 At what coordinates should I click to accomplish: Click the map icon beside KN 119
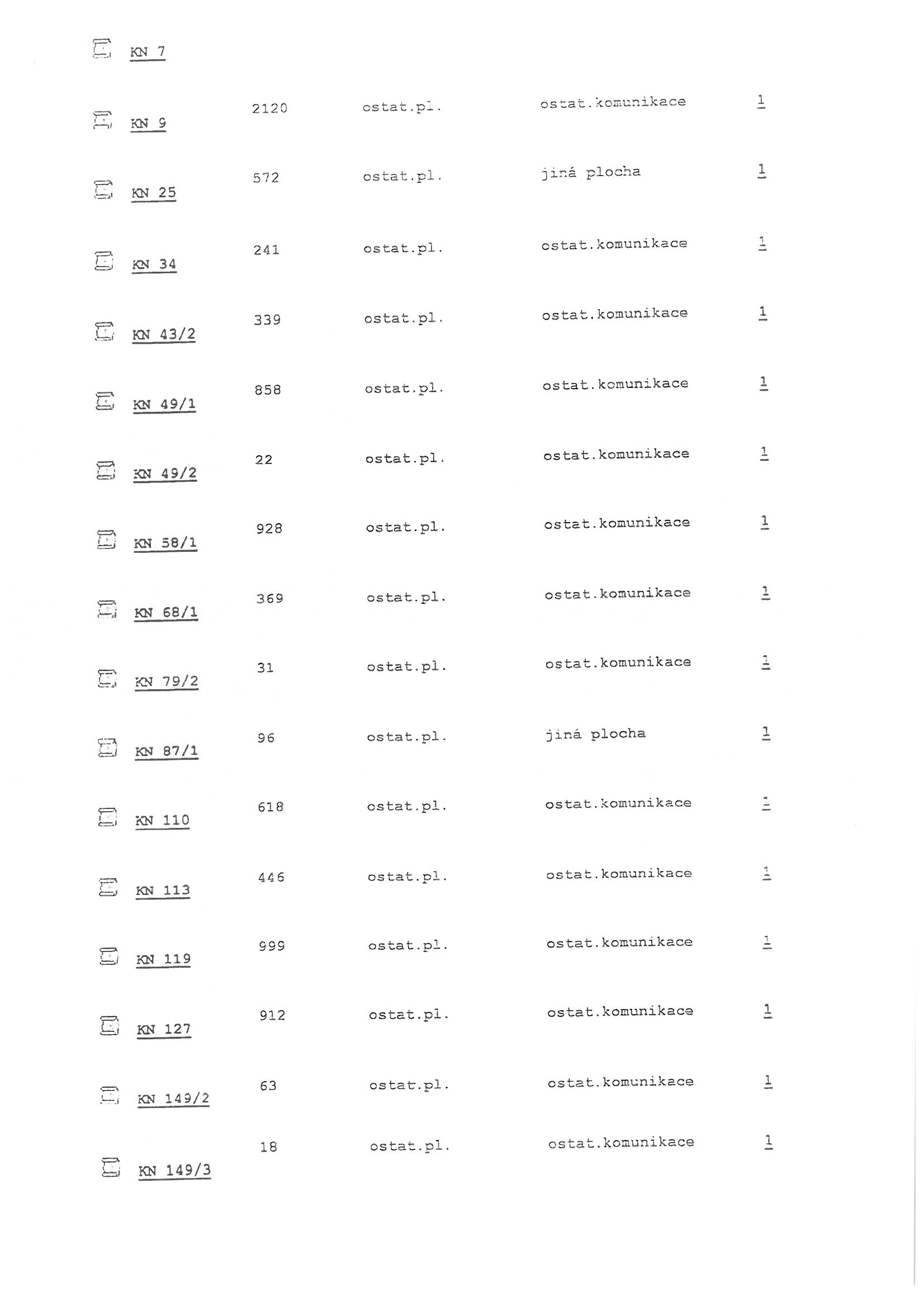(x=108, y=956)
